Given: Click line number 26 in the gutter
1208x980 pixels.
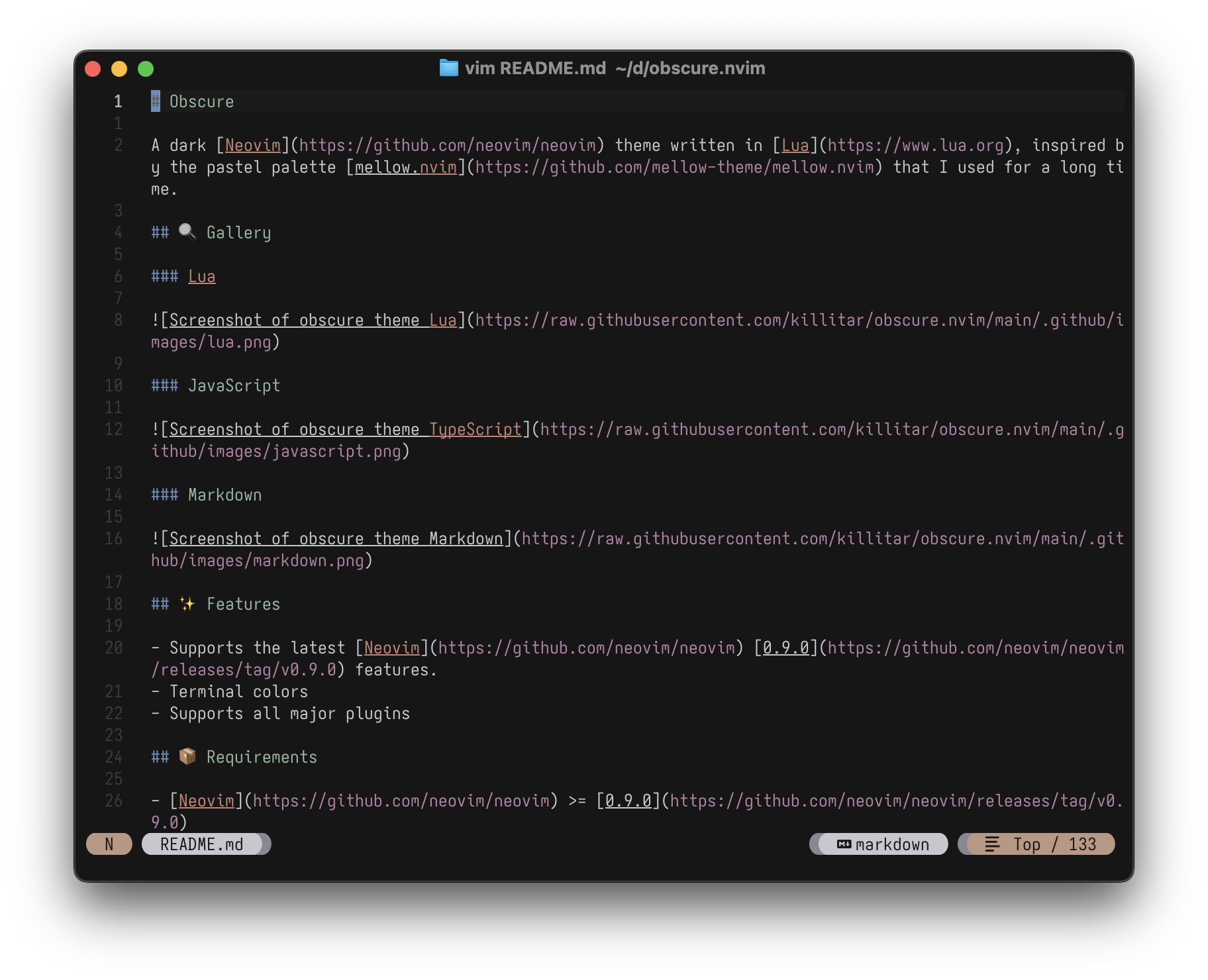Looking at the screenshot, I should 113,801.
